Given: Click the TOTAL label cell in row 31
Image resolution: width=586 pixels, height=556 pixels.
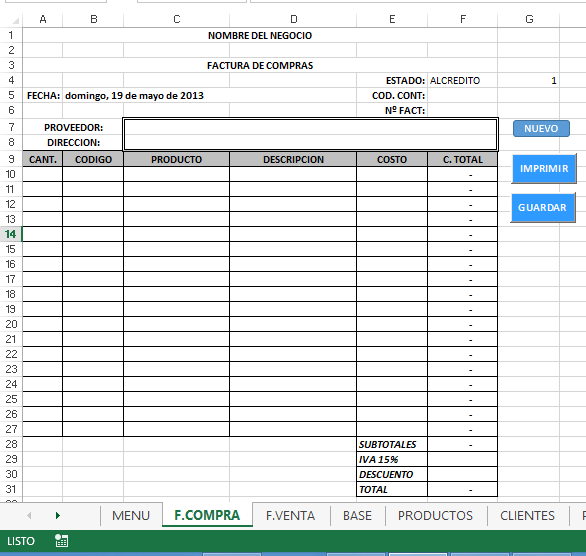Looking at the screenshot, I should (x=392, y=489).
